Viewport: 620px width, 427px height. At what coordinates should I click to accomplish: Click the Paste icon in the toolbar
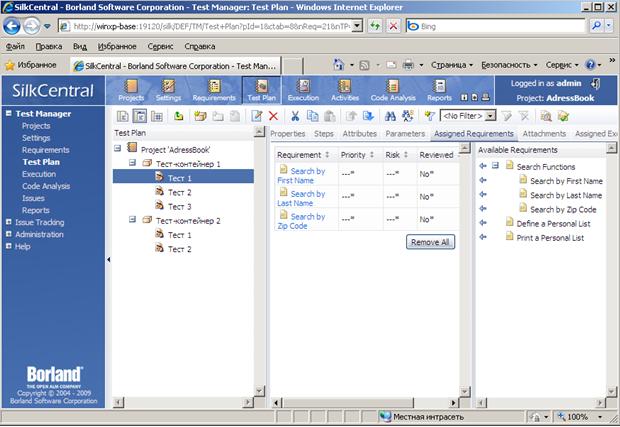point(329,116)
